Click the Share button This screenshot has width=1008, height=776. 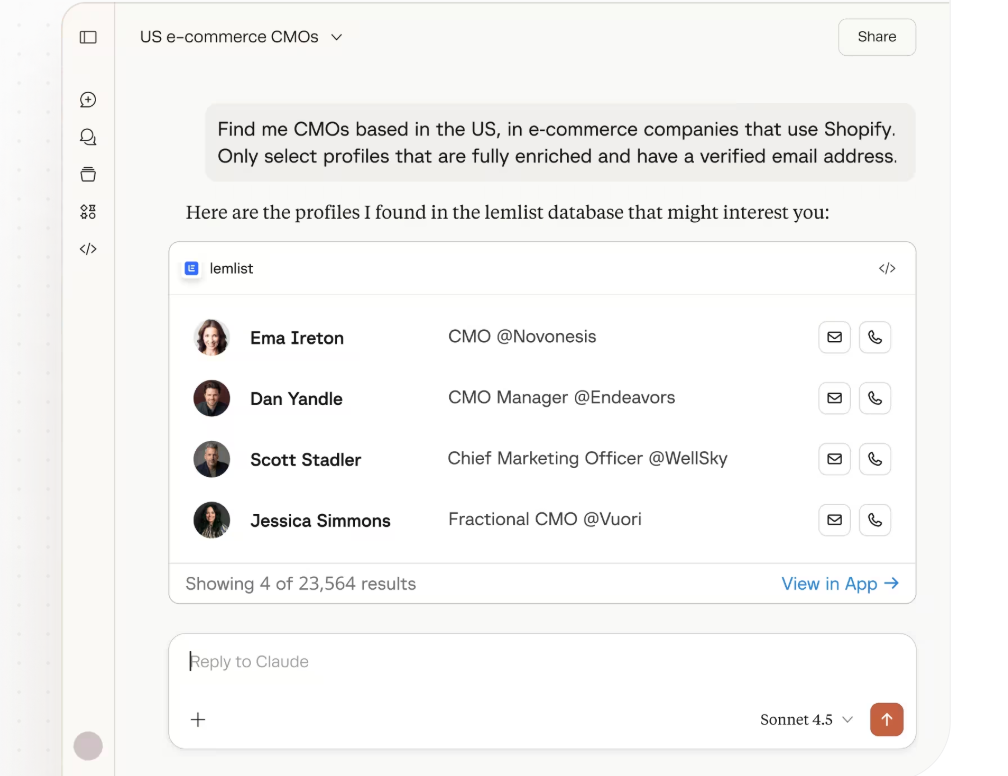pos(877,37)
